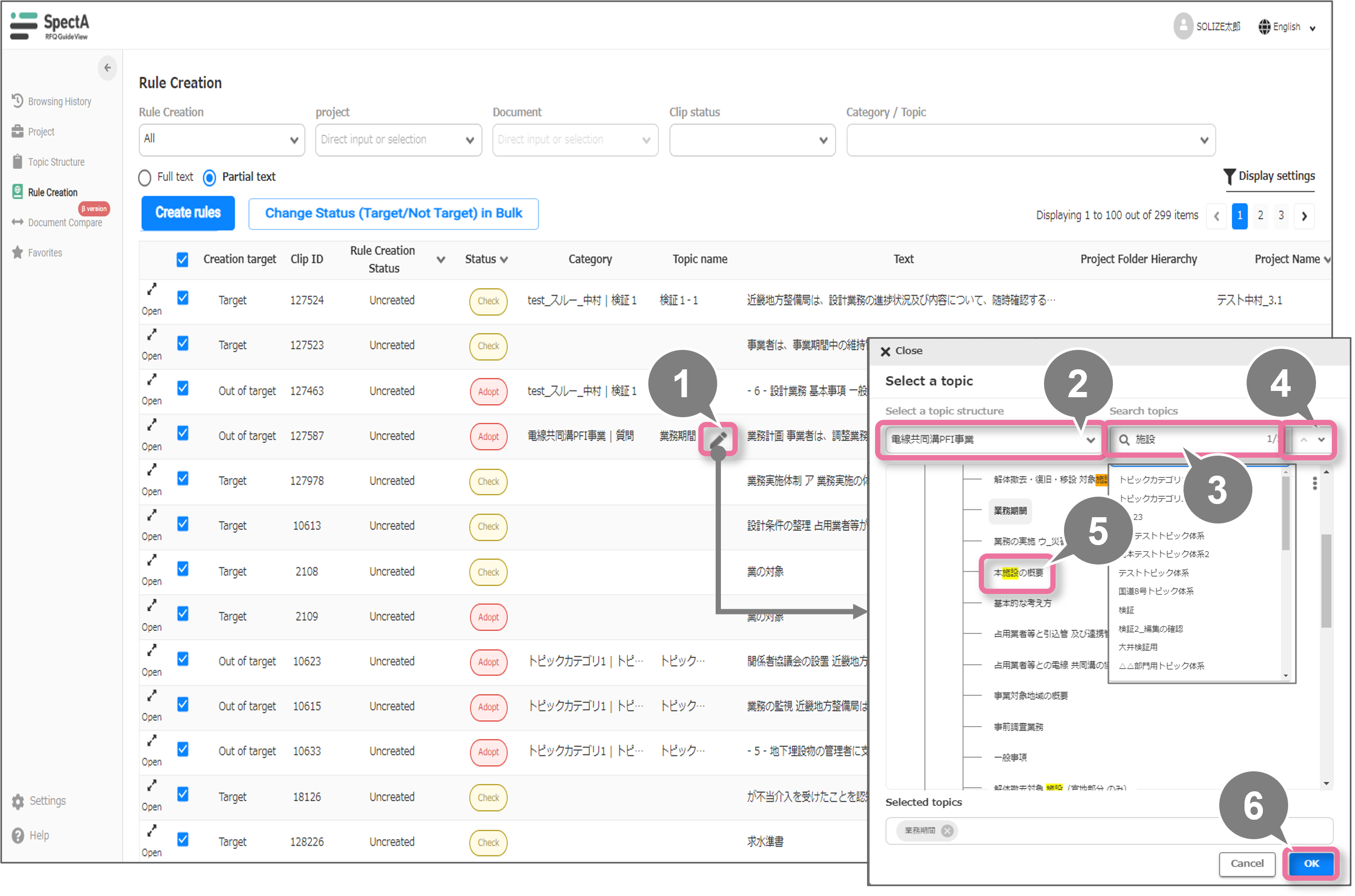1355x896 pixels.
Task: Confirm the topic selection with OK
Action: coord(1310,863)
